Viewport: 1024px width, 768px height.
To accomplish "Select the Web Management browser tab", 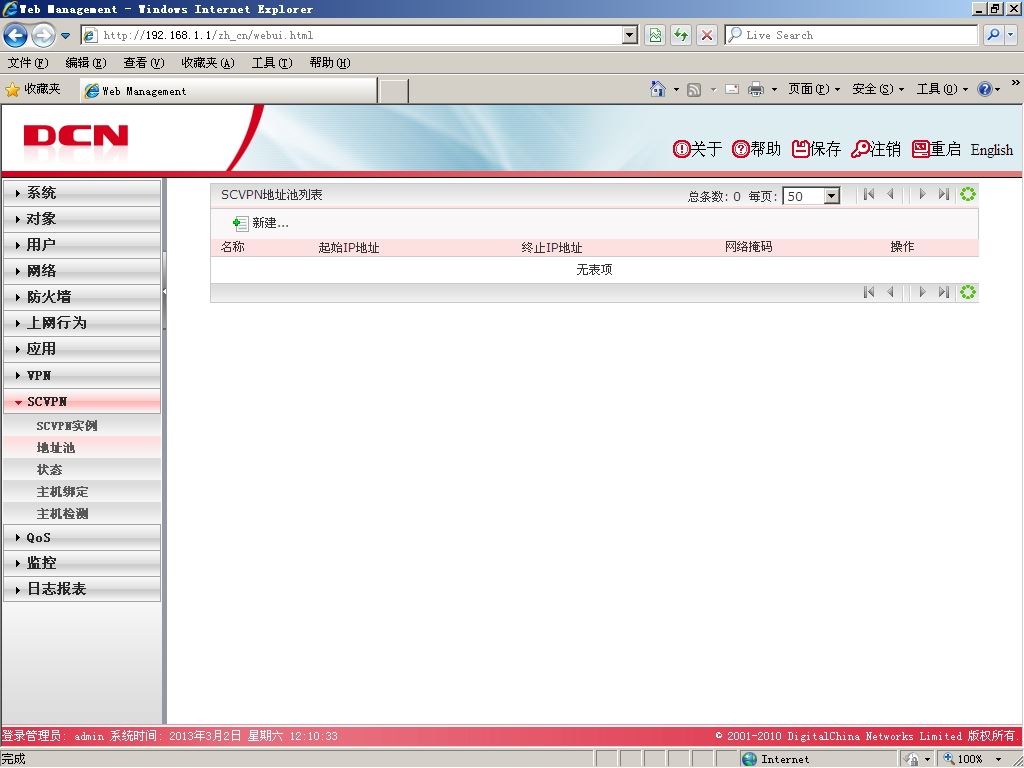I will point(229,91).
